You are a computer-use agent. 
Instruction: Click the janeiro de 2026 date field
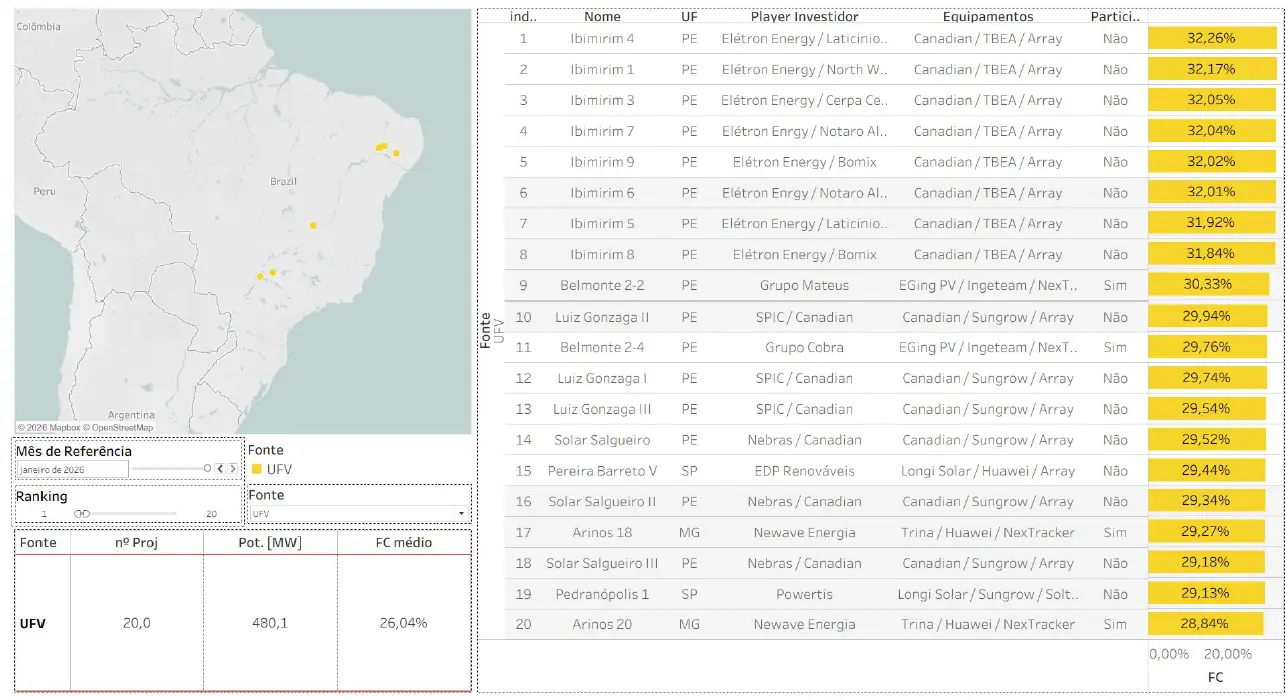pyautogui.click(x=72, y=469)
